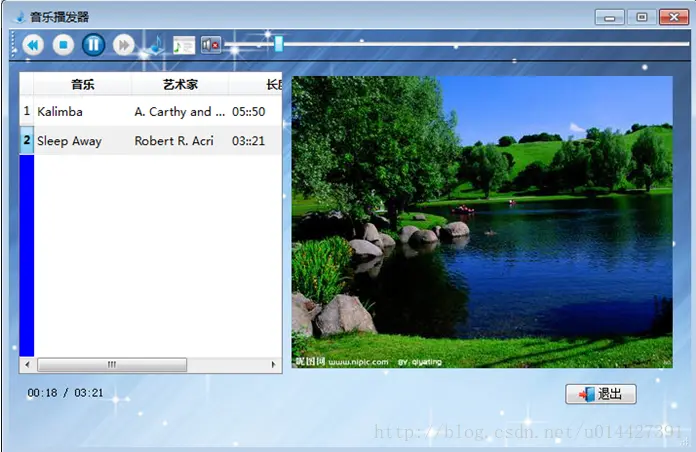Screen dimensions: 696x452
Task: Click artist A. Carthy and ... cell
Action: 180,111
